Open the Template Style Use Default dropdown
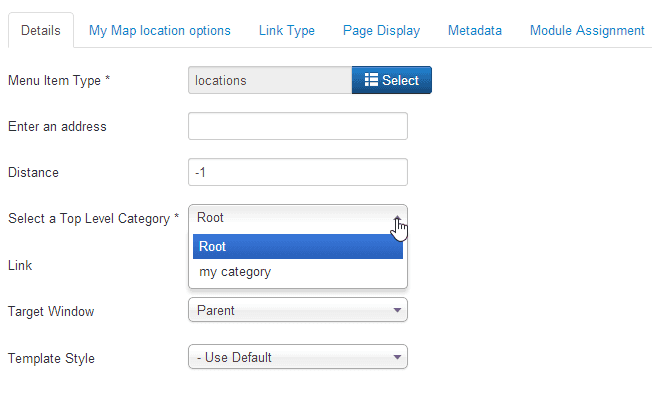Screen dimensions: 652x408 (x=297, y=357)
